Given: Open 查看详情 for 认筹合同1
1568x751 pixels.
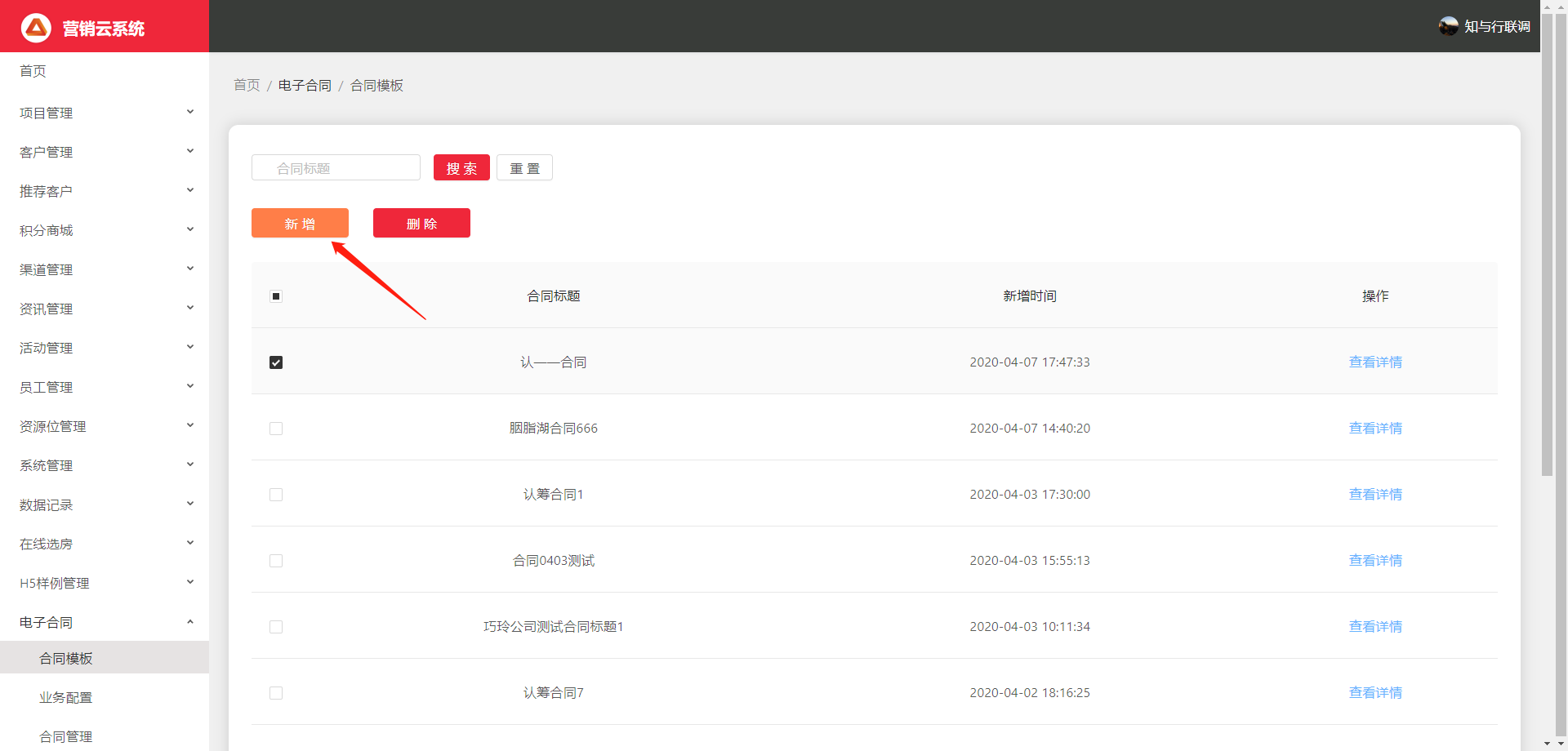Looking at the screenshot, I should pyautogui.click(x=1375, y=494).
